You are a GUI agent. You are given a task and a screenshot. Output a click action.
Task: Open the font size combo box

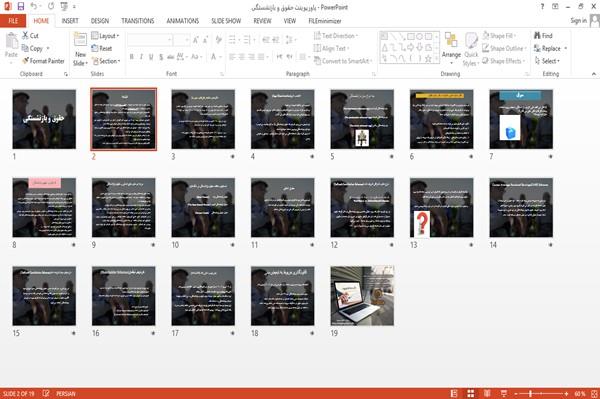pyautogui.click(x=182, y=40)
